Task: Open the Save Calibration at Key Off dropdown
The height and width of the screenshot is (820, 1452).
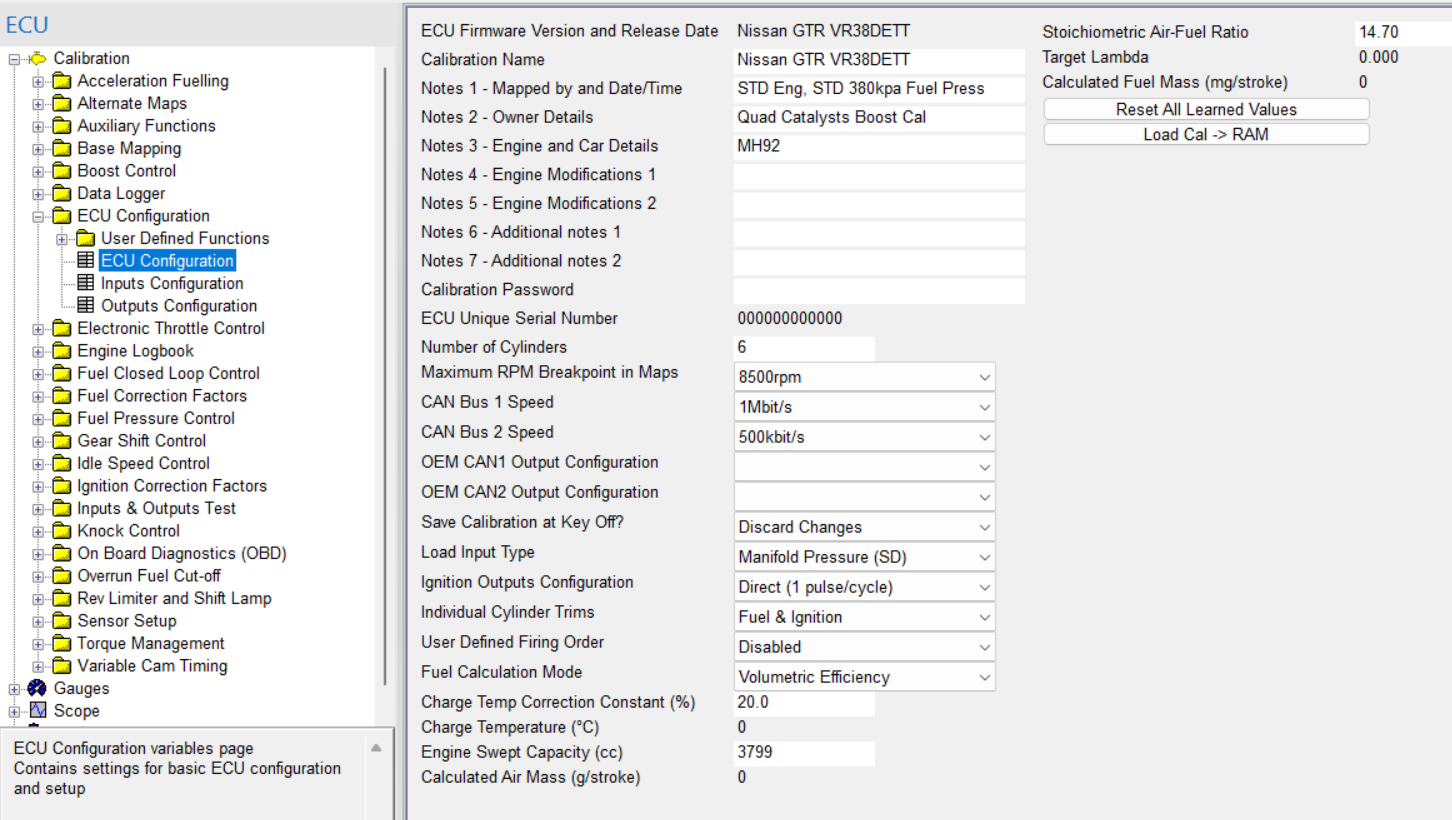Action: click(x=865, y=527)
